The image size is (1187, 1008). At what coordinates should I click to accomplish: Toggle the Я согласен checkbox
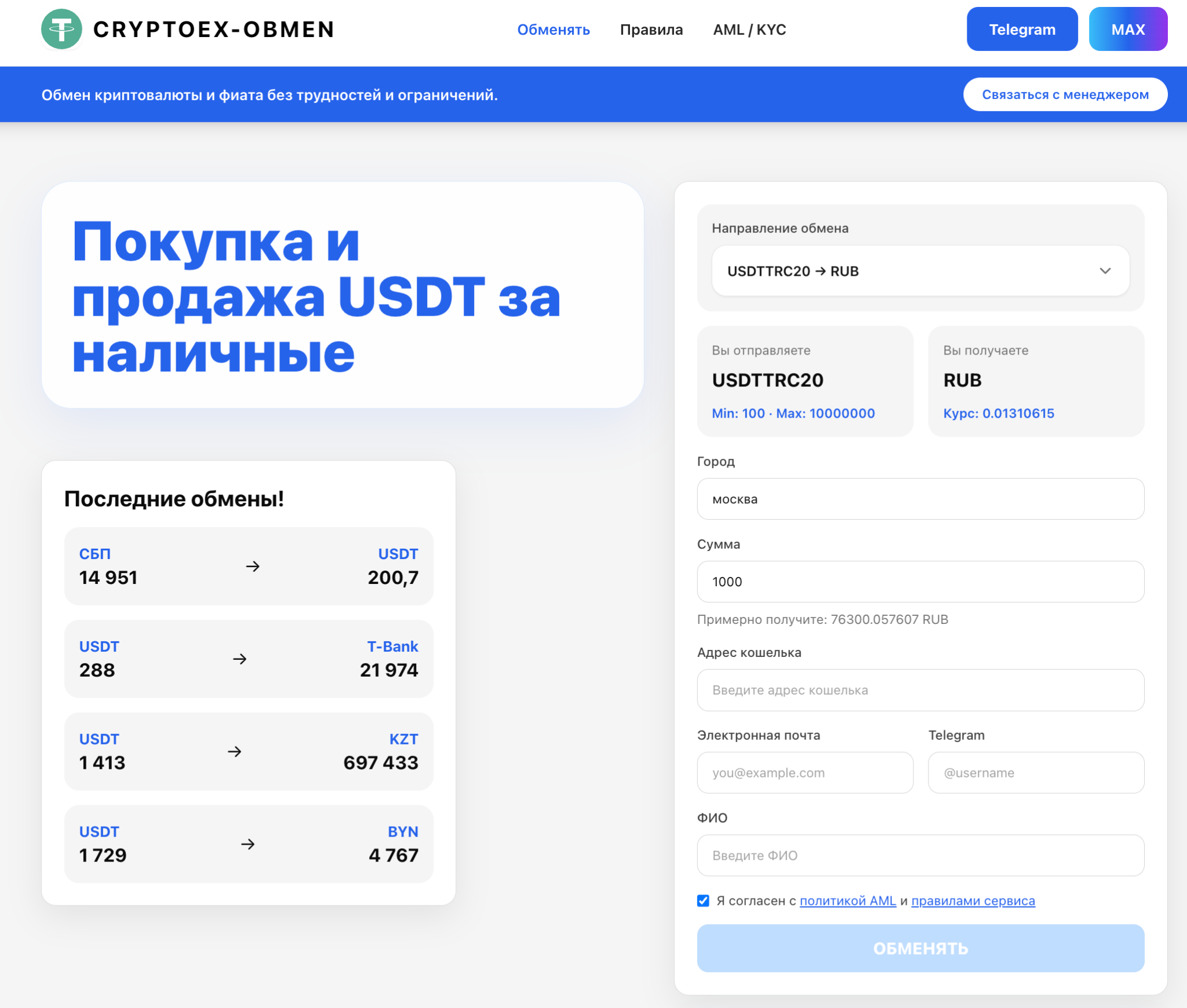point(703,901)
